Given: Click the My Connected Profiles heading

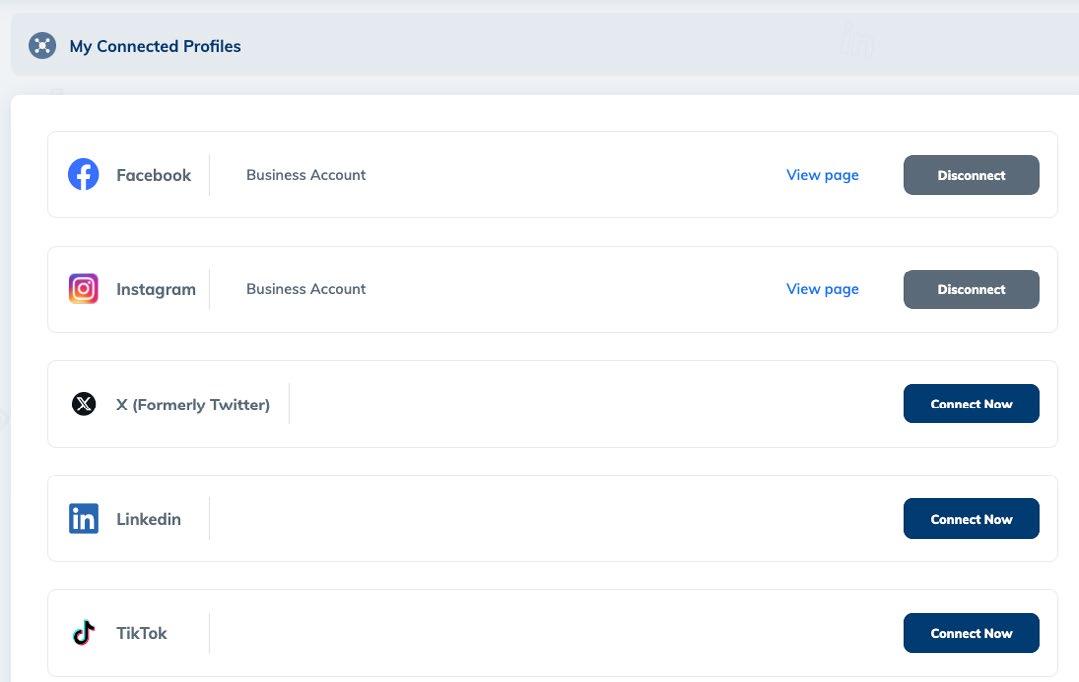Looking at the screenshot, I should point(155,46).
